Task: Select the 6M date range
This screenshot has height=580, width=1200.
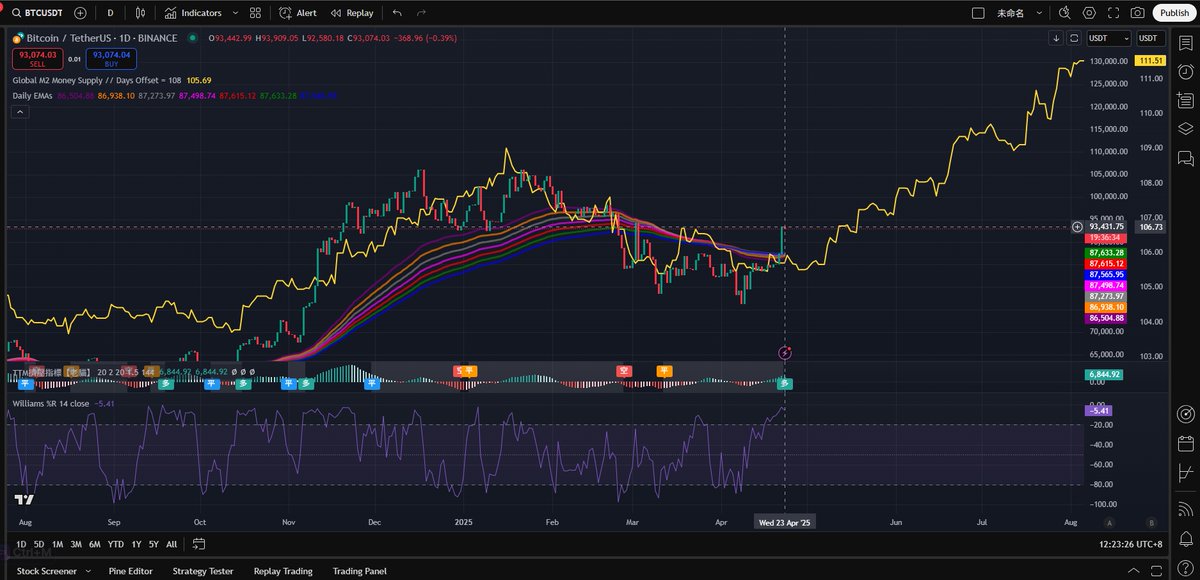Action: (94, 544)
